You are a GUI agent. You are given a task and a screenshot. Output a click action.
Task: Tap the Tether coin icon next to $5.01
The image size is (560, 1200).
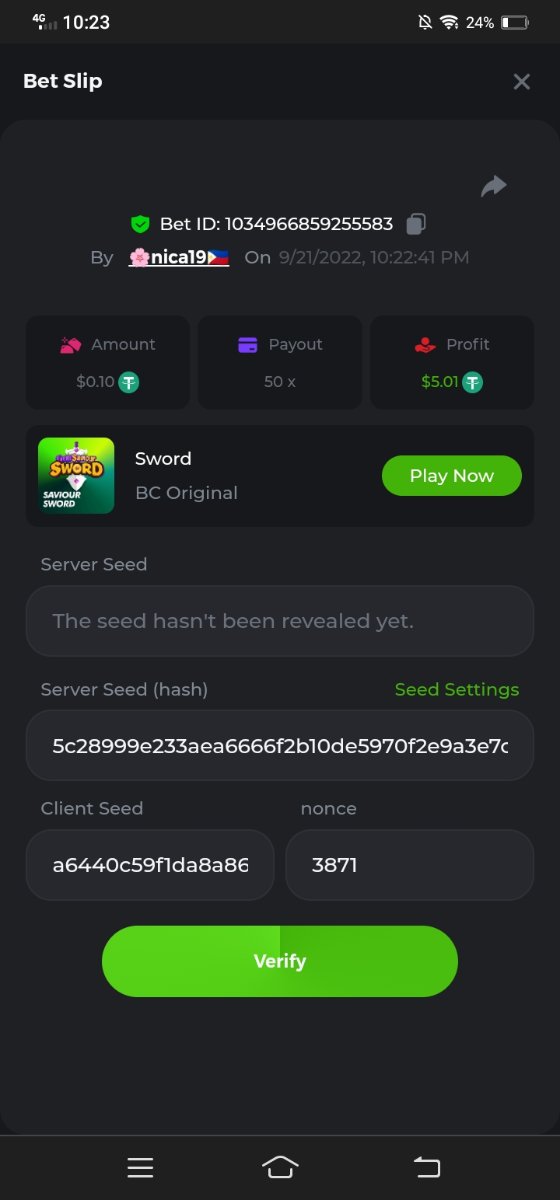click(x=472, y=382)
